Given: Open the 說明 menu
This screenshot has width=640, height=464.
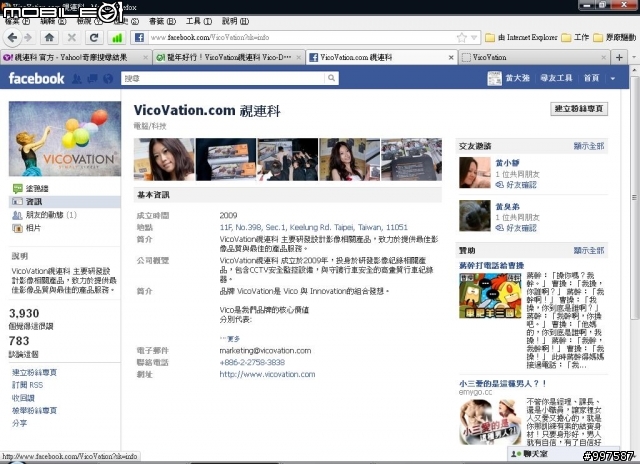Looking at the screenshot, I should [235, 21].
